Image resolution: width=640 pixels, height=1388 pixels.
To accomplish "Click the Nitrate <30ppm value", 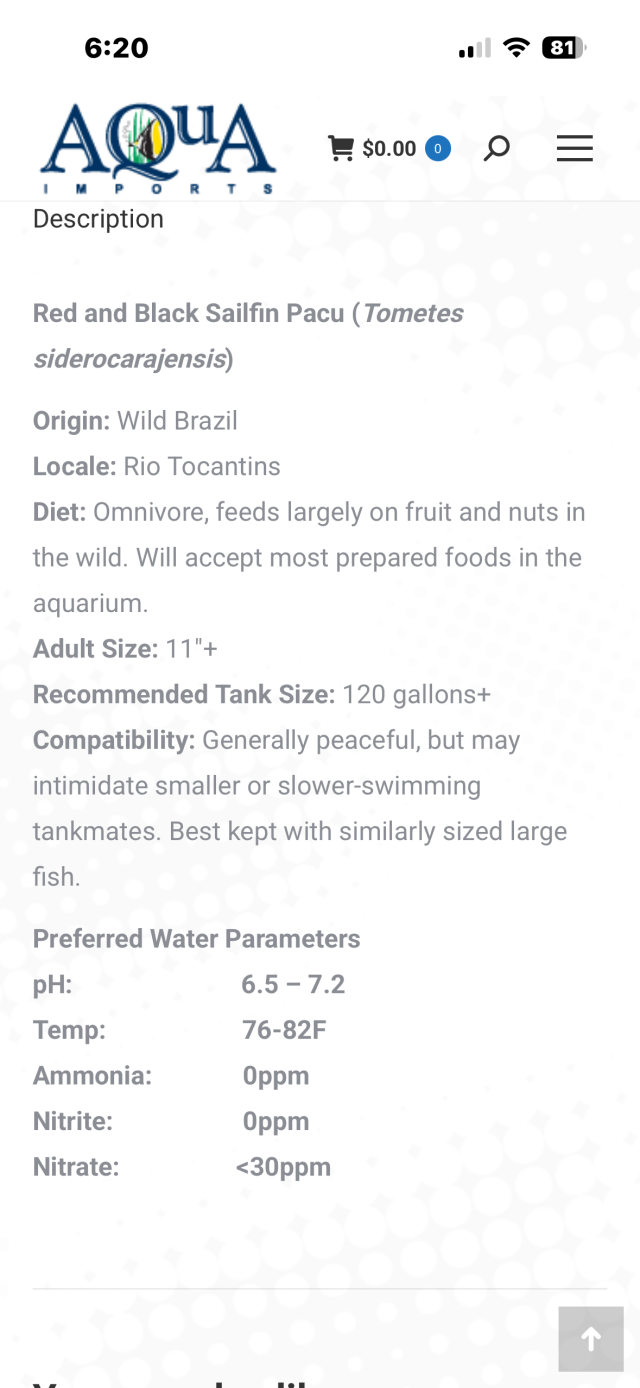I will 283,1167.
